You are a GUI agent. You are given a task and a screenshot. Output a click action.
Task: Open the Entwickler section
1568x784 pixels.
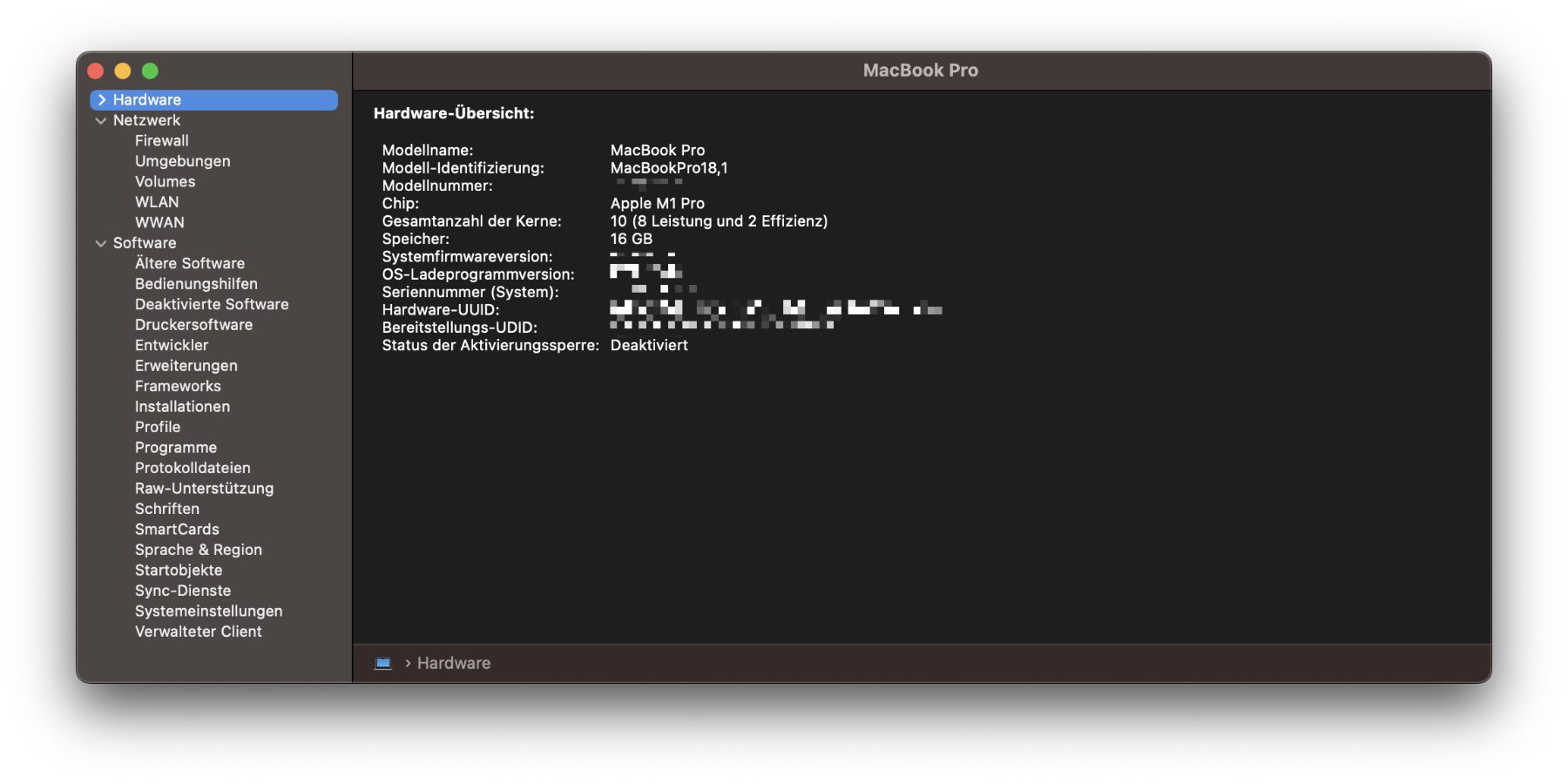(171, 345)
